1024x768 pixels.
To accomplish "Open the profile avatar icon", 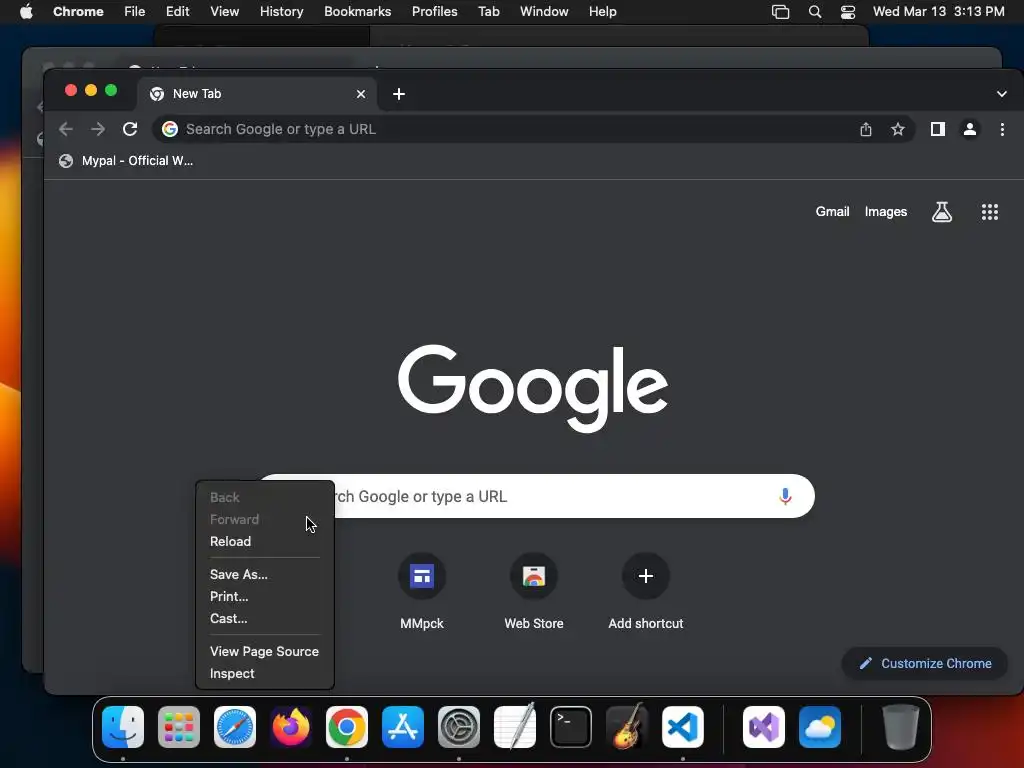I will [970, 129].
